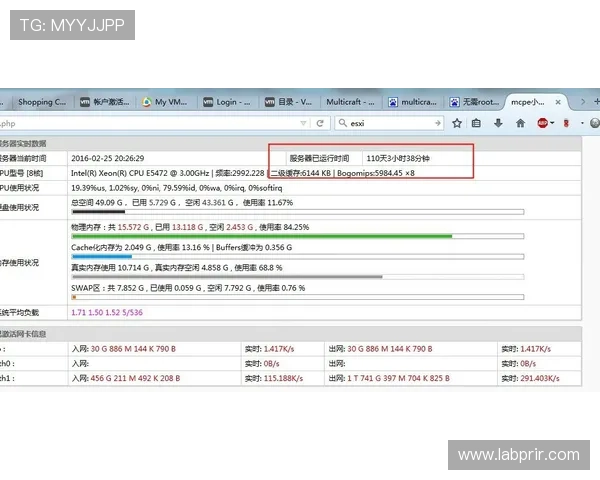The width and height of the screenshot is (600, 480).
Task: Open the Adblock Plus dropdown arrow
Action: pyautogui.click(x=552, y=123)
